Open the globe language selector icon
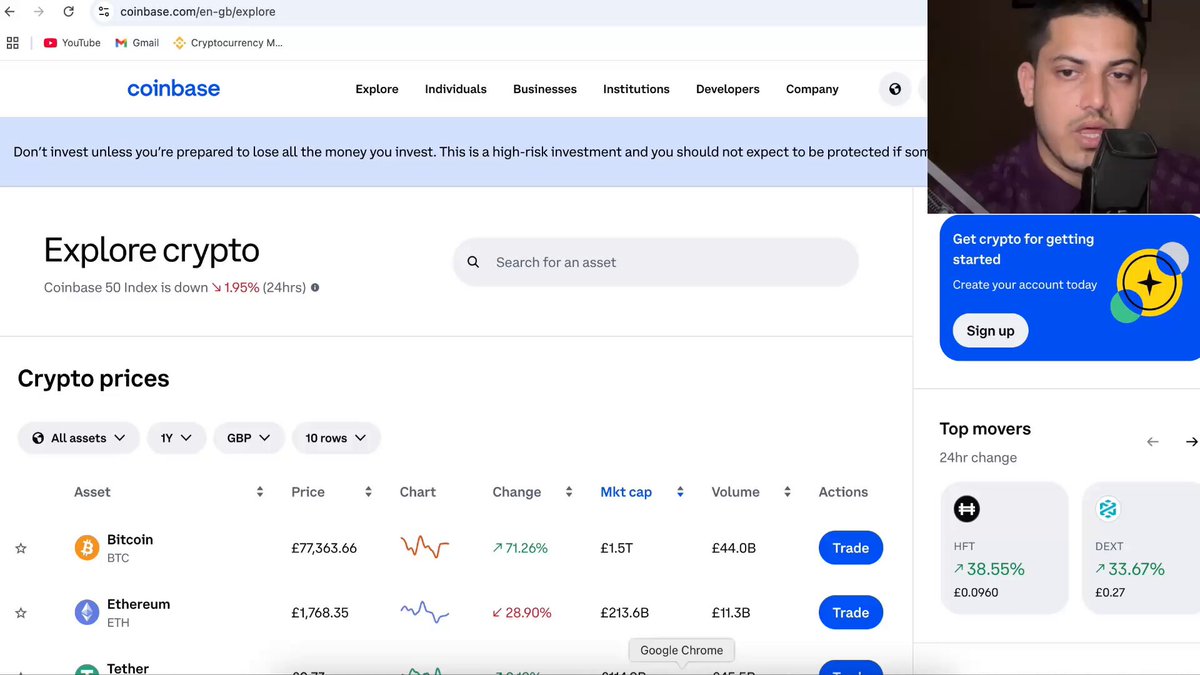 895,89
